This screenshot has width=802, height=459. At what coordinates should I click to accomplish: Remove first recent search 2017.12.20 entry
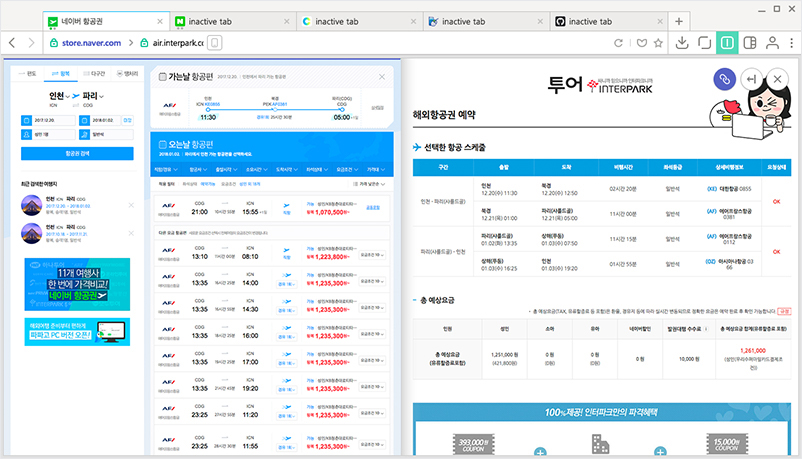131,205
